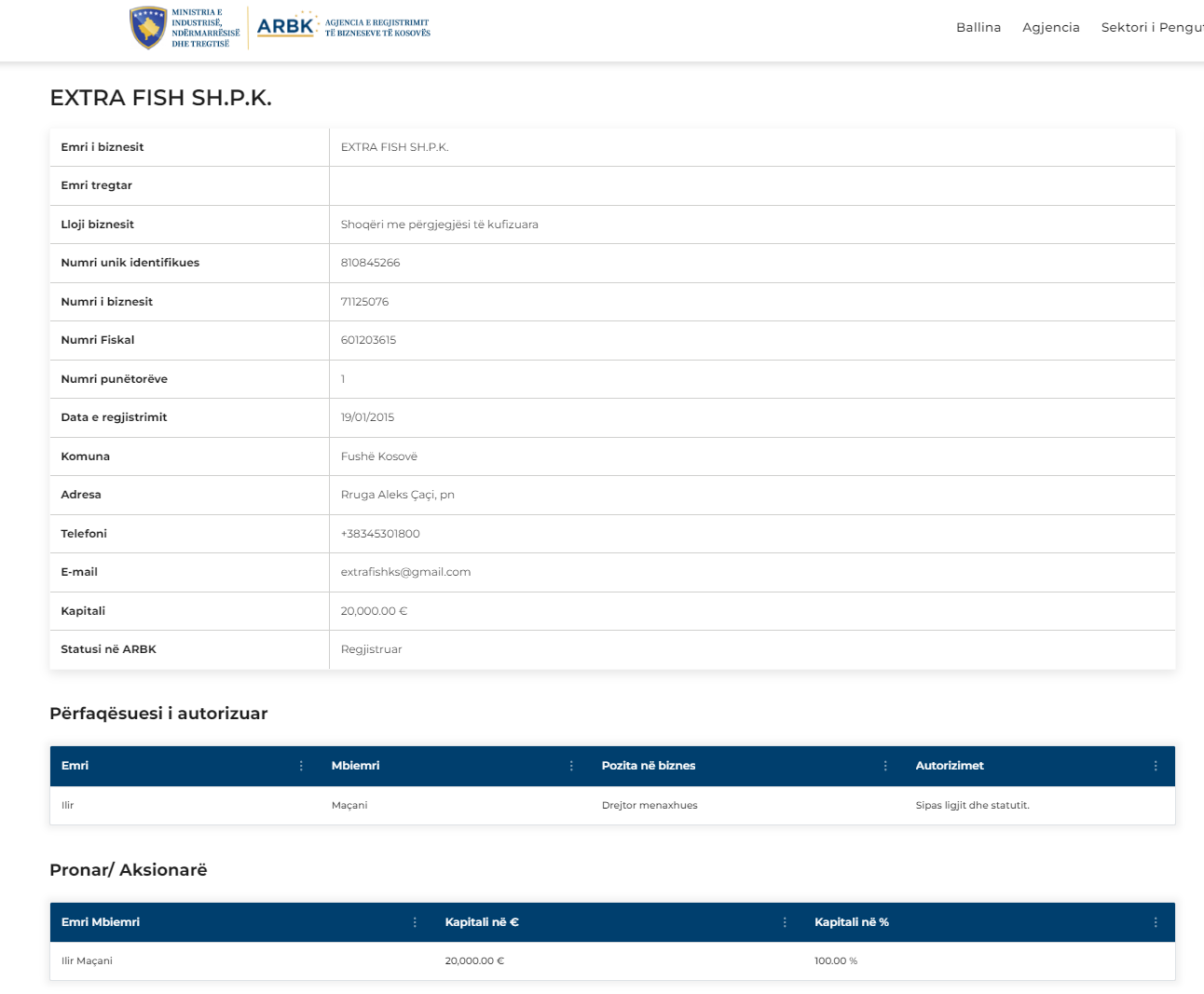Click the first name cell Ilir
Image resolution: width=1204 pixels, height=994 pixels.
68,806
